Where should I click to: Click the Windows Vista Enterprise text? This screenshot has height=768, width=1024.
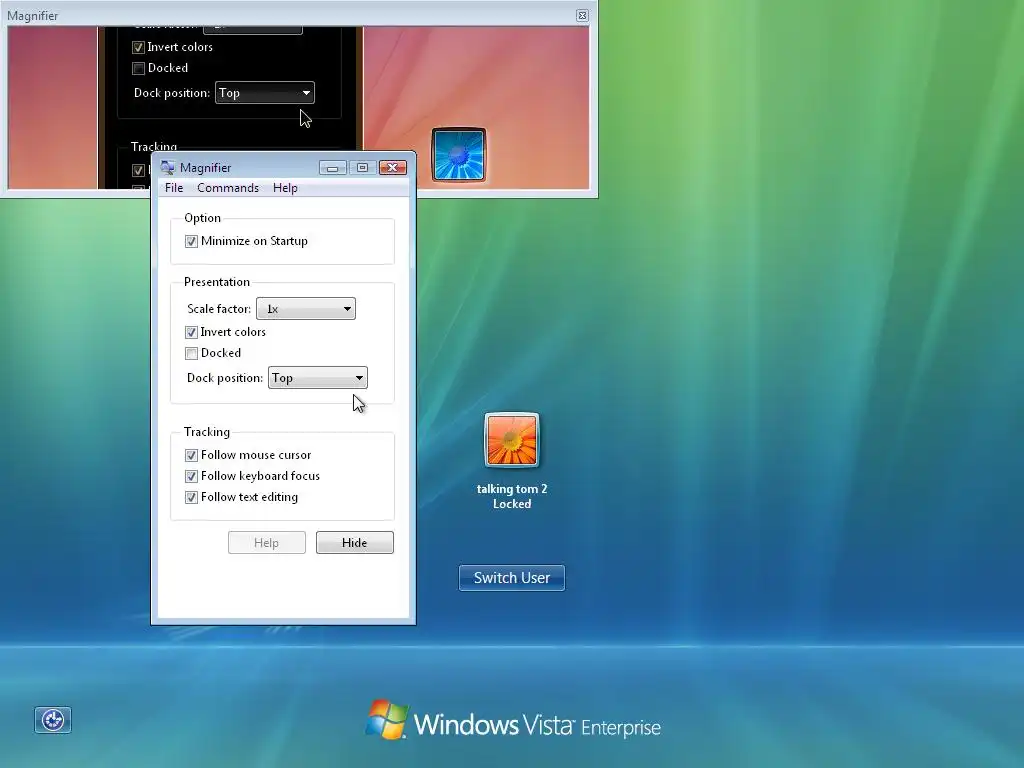pyautogui.click(x=537, y=726)
